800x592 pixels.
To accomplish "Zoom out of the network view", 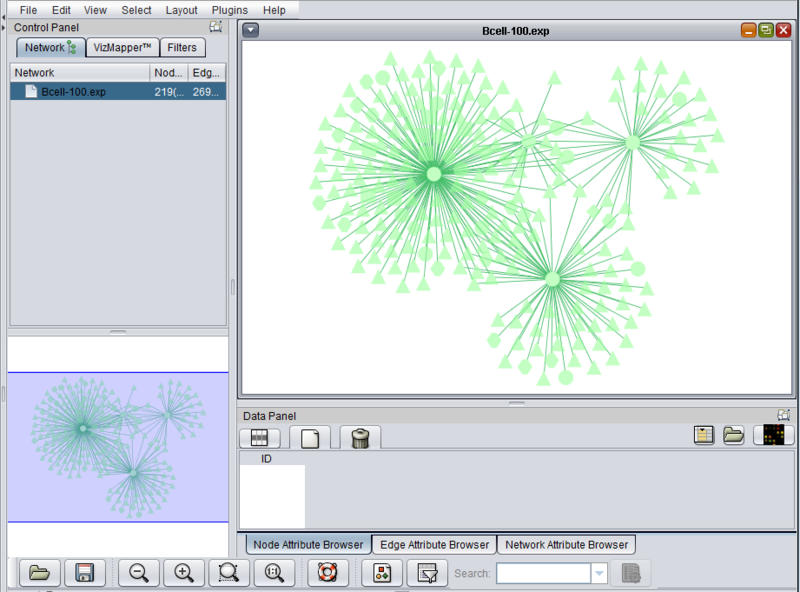I will 138,572.
